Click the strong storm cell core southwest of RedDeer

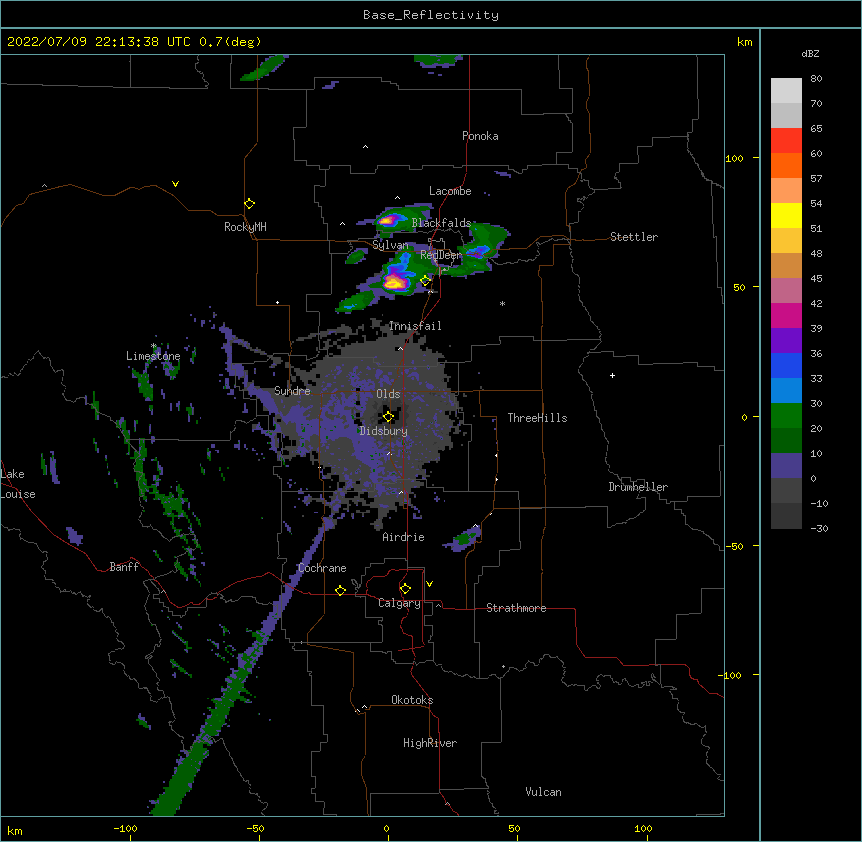(x=394, y=282)
